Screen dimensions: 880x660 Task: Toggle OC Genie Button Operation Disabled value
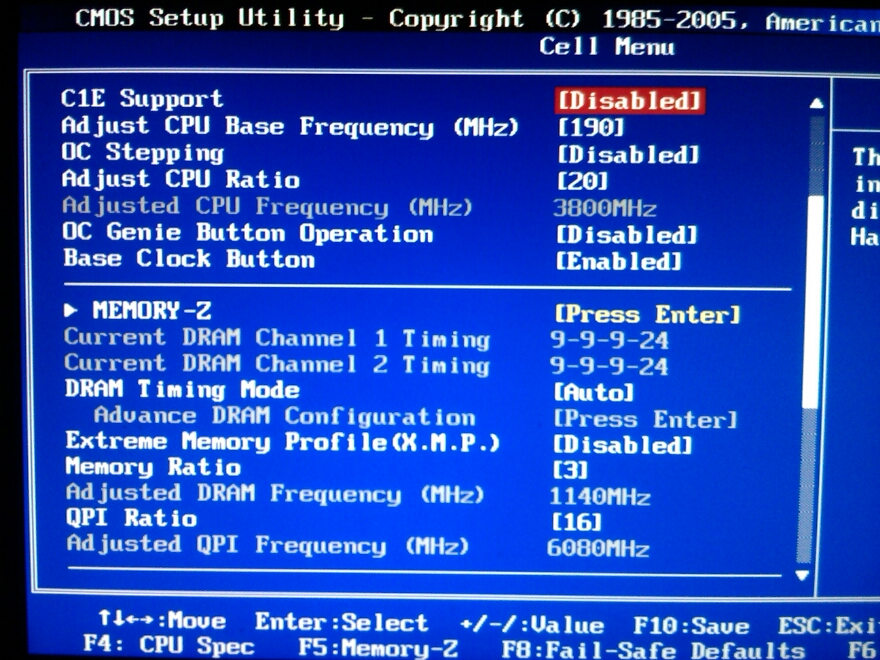(626, 235)
